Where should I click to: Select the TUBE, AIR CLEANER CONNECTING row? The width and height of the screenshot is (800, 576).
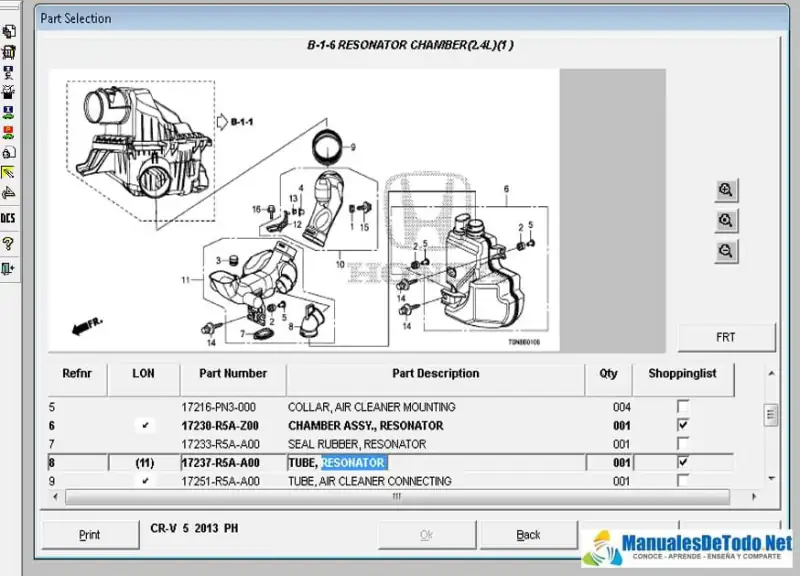[x=370, y=481]
